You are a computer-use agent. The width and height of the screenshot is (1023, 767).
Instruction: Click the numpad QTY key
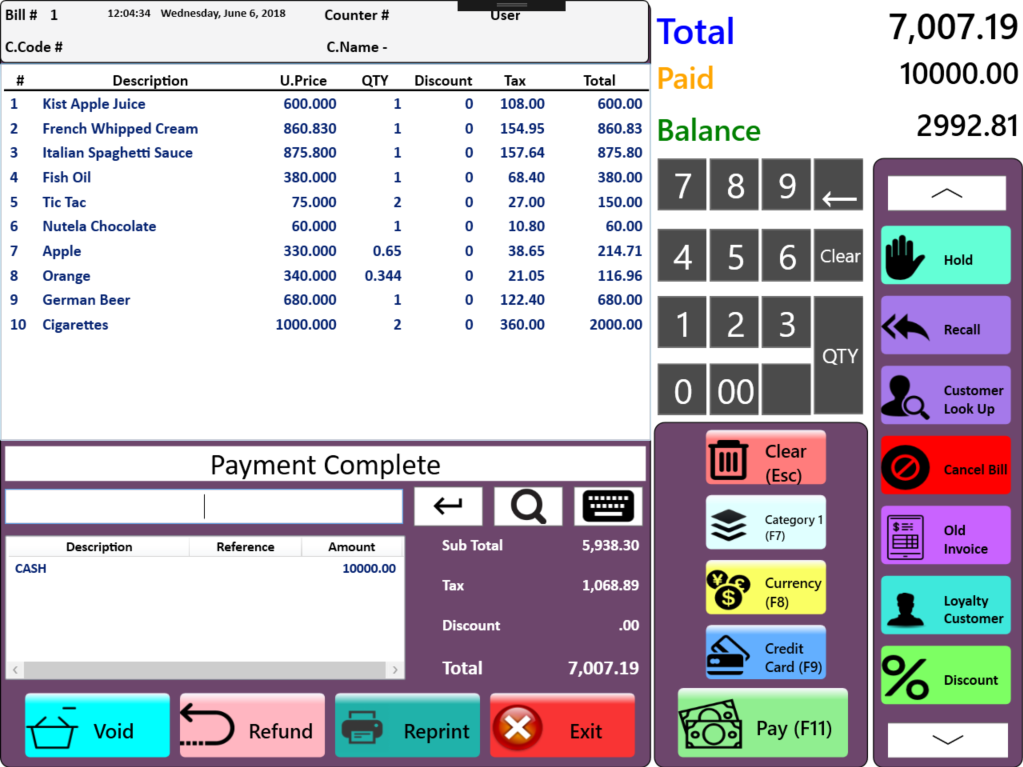(x=838, y=355)
